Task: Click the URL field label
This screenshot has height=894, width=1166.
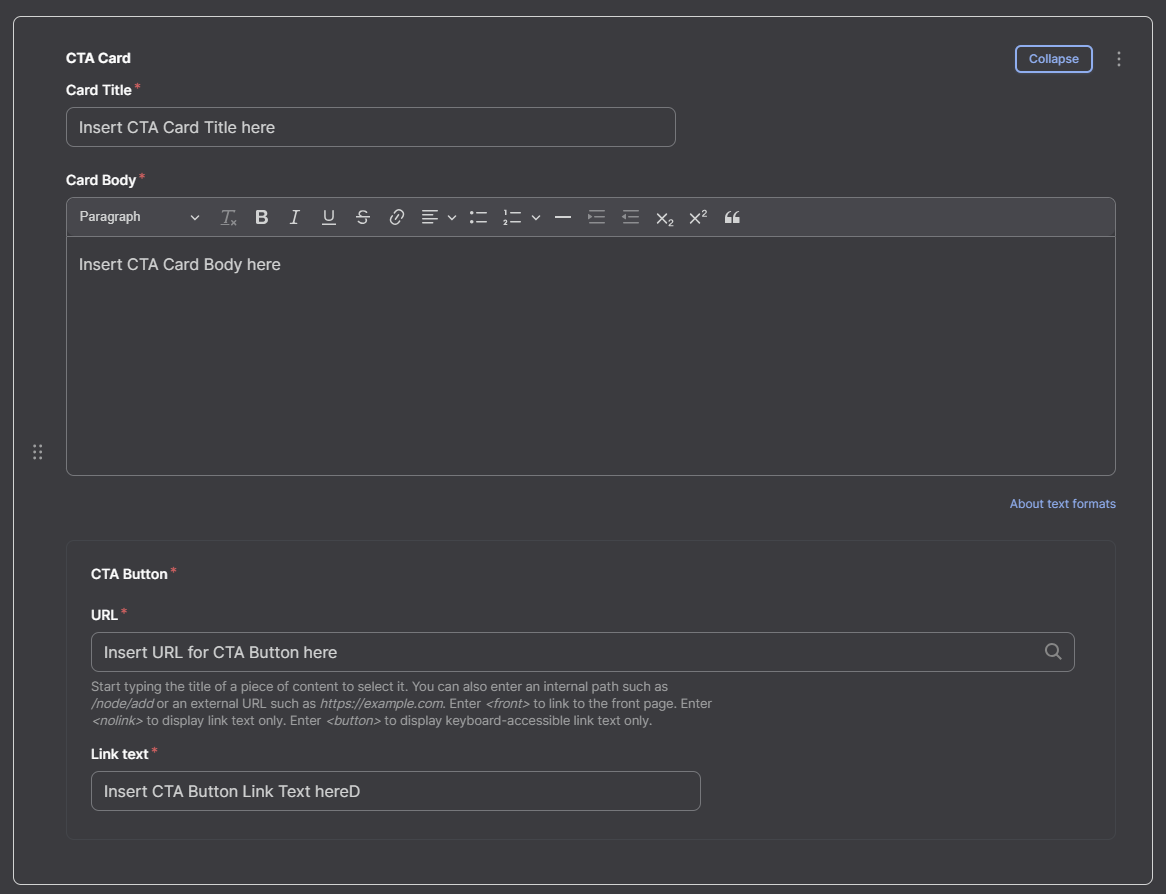Action: tap(104, 615)
